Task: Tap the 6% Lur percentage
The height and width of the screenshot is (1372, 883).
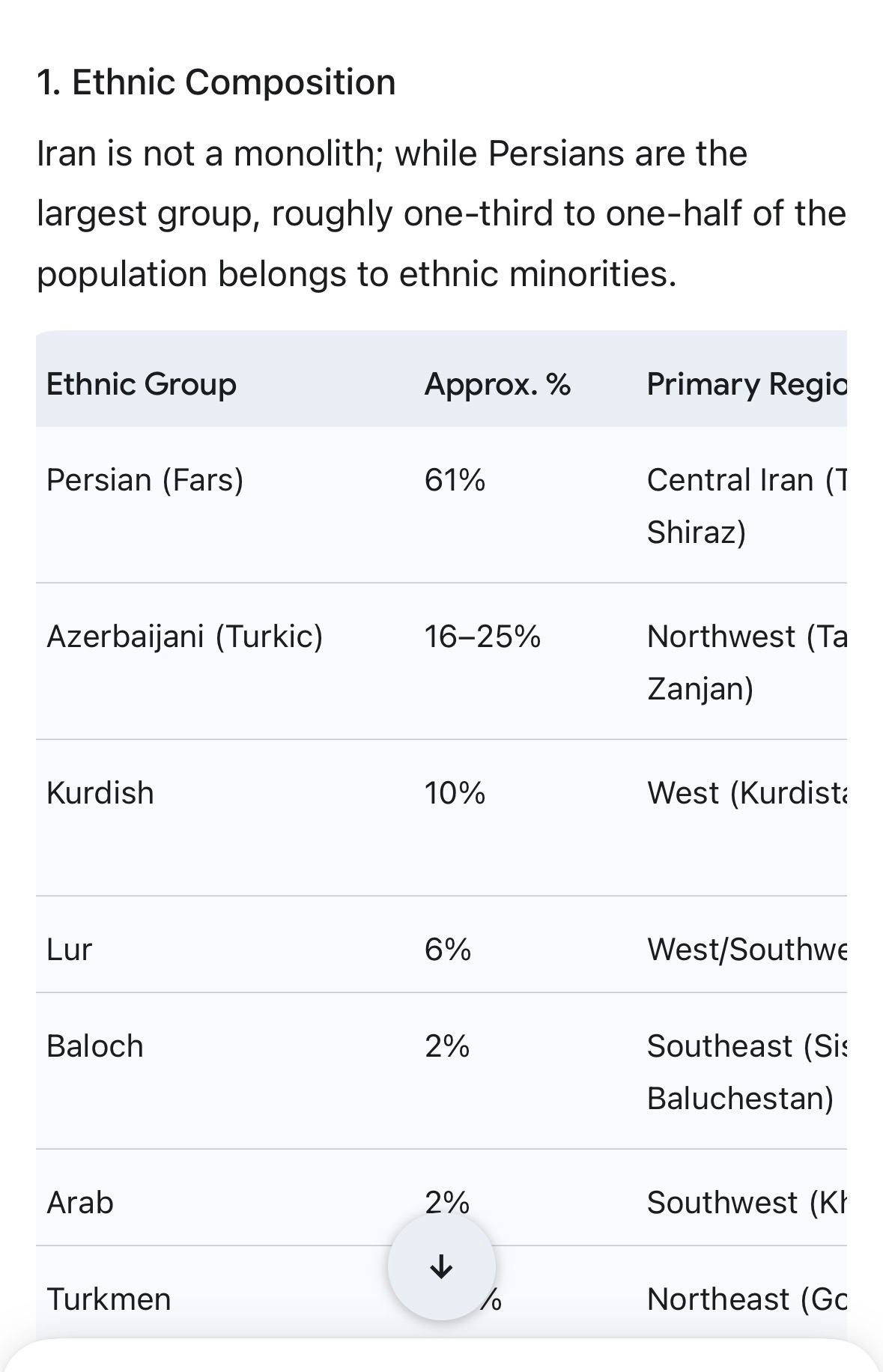Action: [x=448, y=950]
